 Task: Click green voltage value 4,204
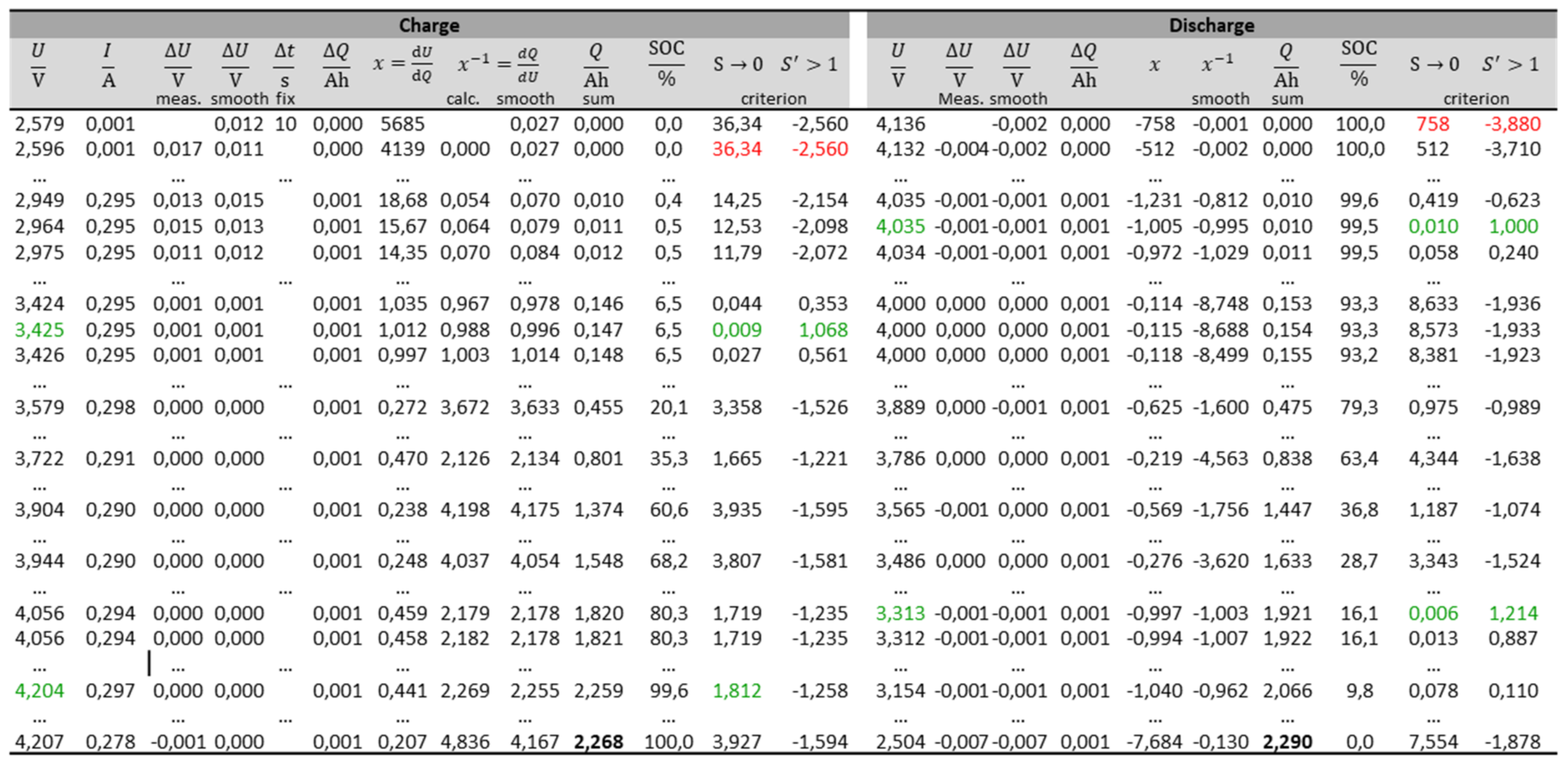[x=39, y=690]
